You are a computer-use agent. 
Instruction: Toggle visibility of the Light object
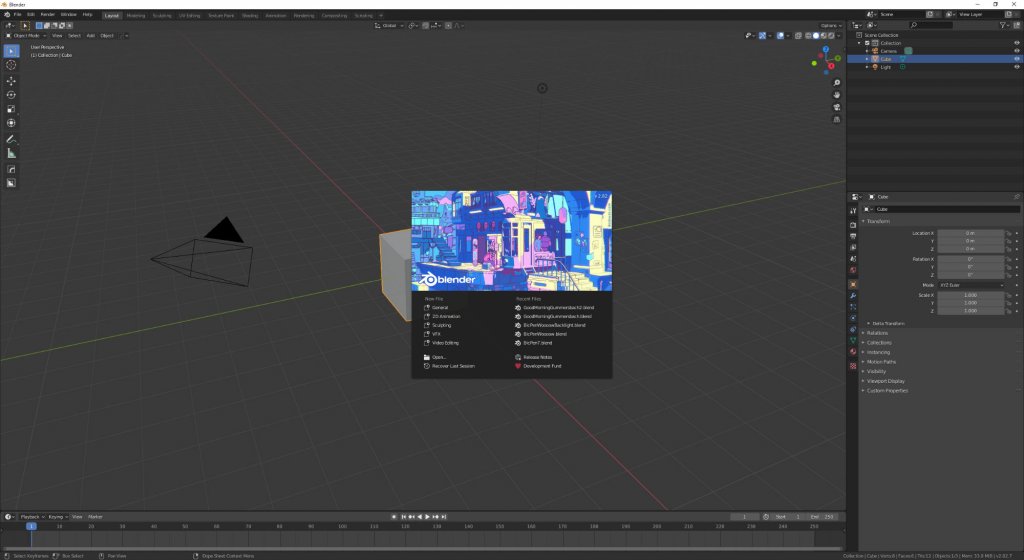coord(1016,67)
